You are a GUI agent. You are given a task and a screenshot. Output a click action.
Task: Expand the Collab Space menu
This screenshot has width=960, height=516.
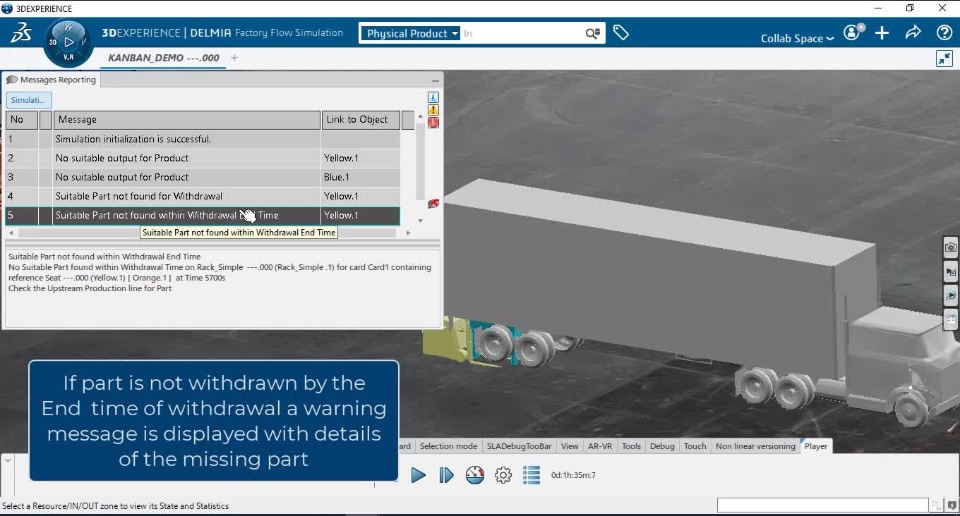click(797, 38)
